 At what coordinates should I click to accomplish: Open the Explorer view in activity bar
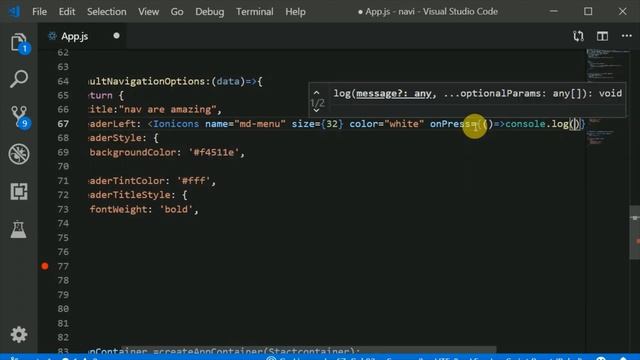coord(19,42)
